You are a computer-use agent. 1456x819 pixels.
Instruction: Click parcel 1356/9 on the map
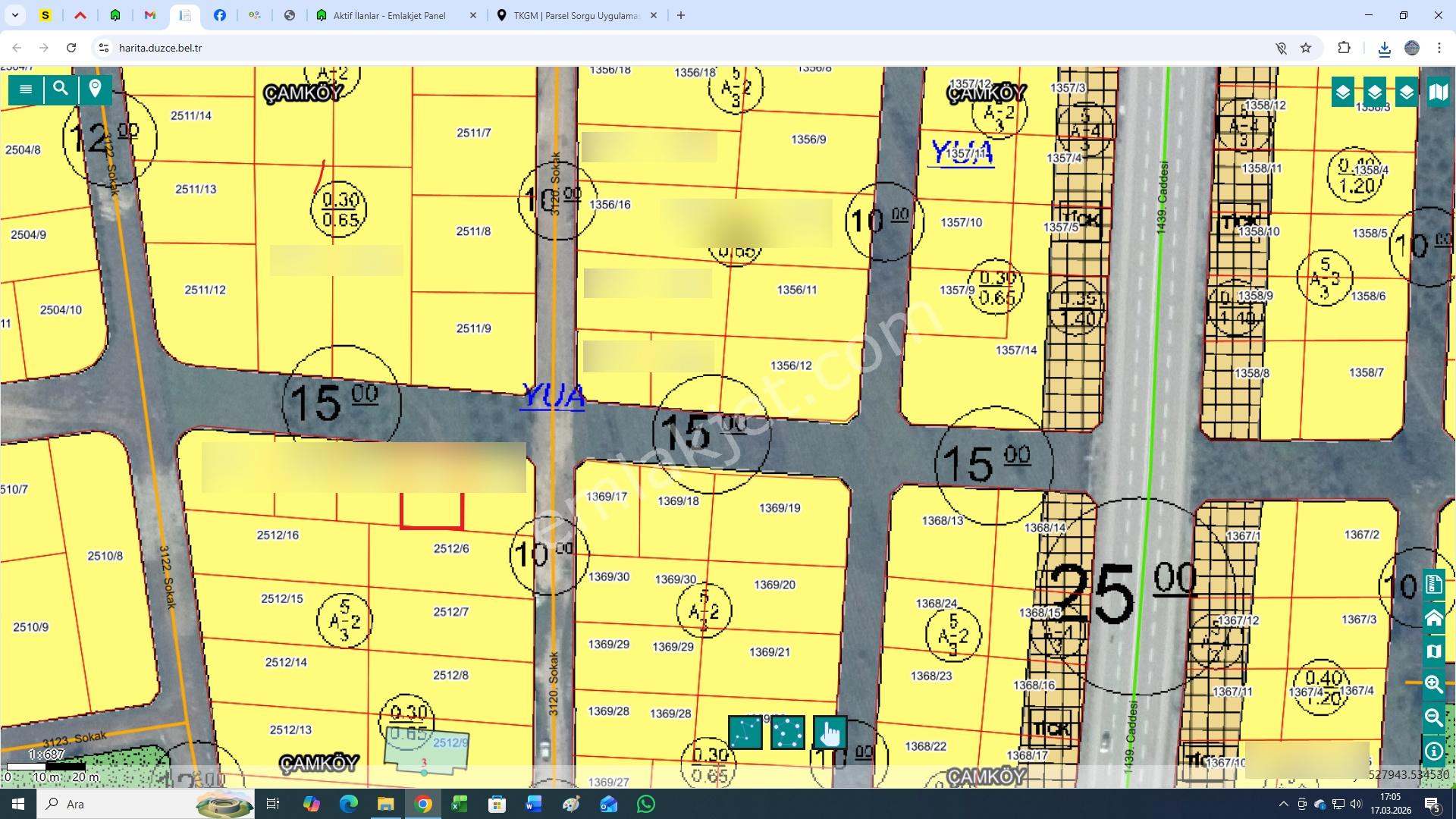808,140
